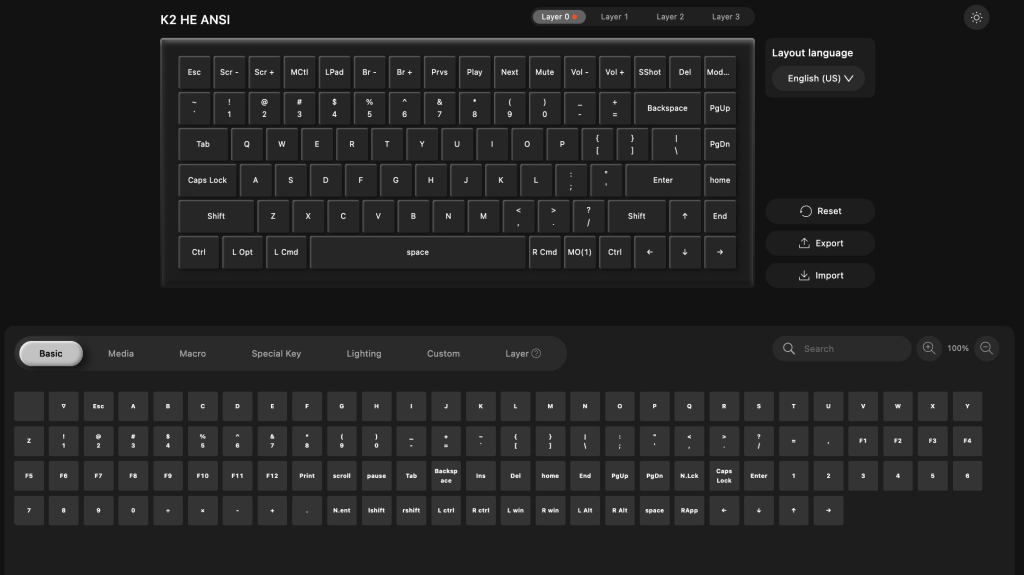
Task: Open the Lighting tab
Action: pyautogui.click(x=363, y=354)
